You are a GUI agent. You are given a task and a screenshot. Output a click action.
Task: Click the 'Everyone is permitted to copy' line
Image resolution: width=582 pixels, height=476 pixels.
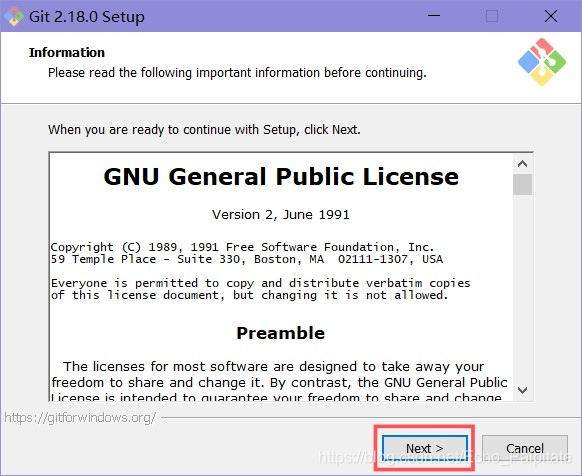point(261,283)
